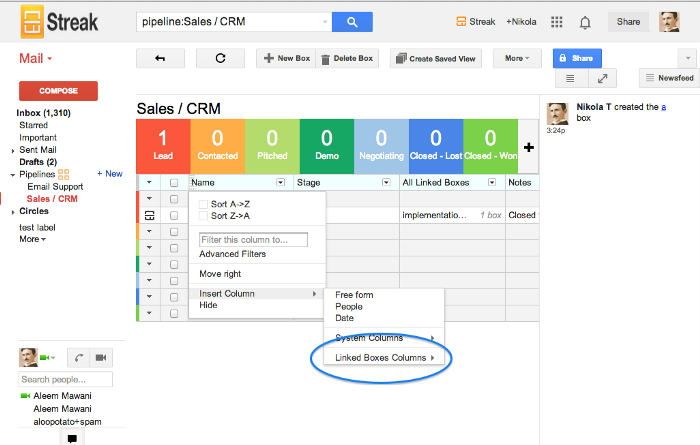Open Drafts (2)
The image size is (700, 445).
coord(38,162)
